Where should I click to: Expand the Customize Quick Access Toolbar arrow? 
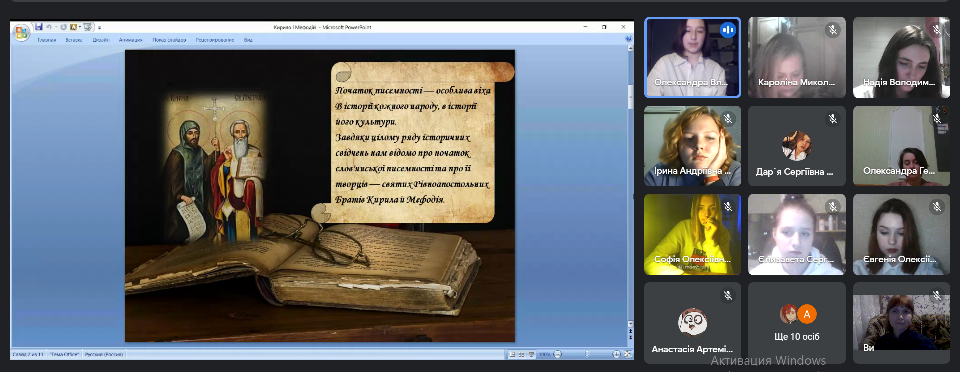[x=99, y=28]
